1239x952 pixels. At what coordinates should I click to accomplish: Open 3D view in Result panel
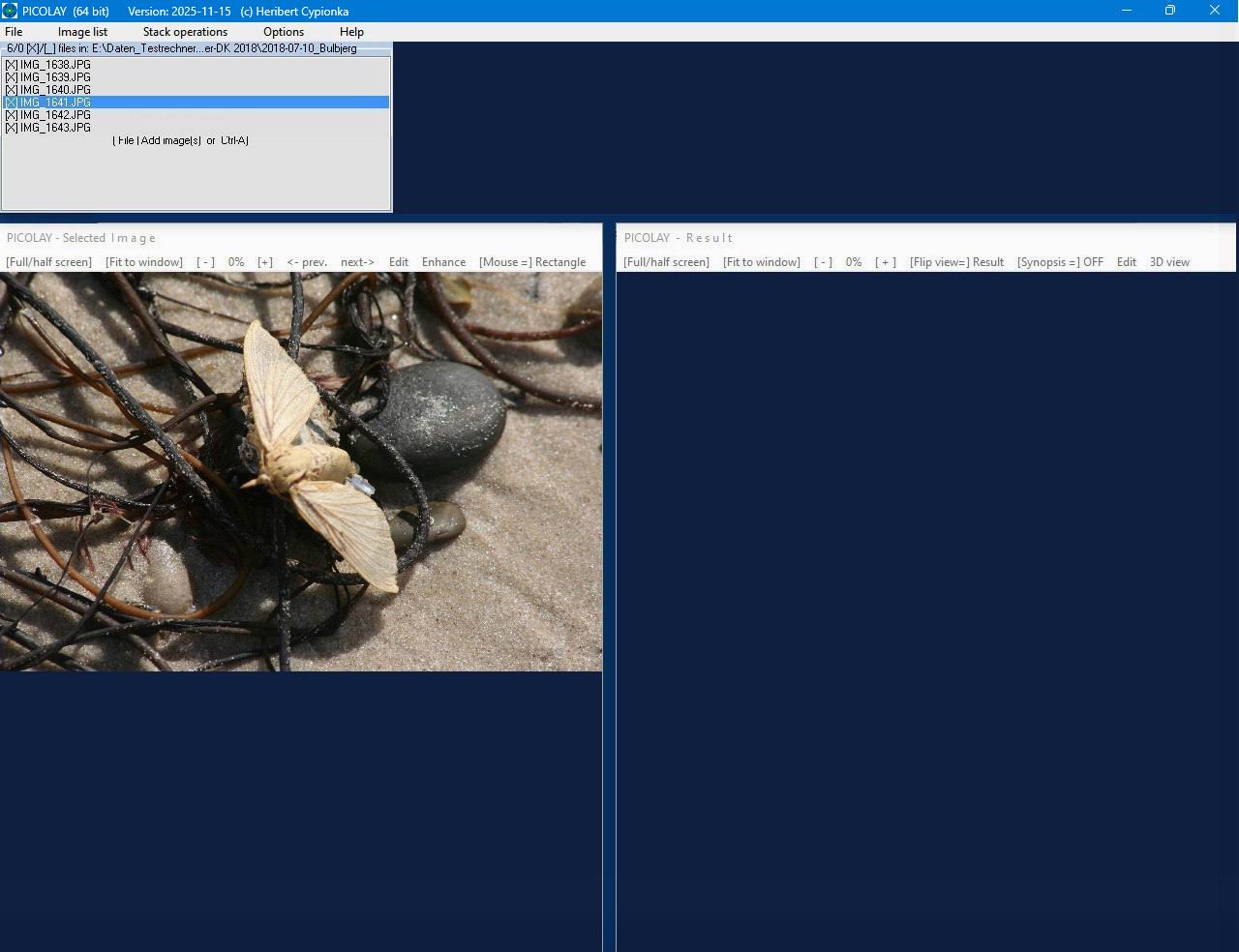1169,262
